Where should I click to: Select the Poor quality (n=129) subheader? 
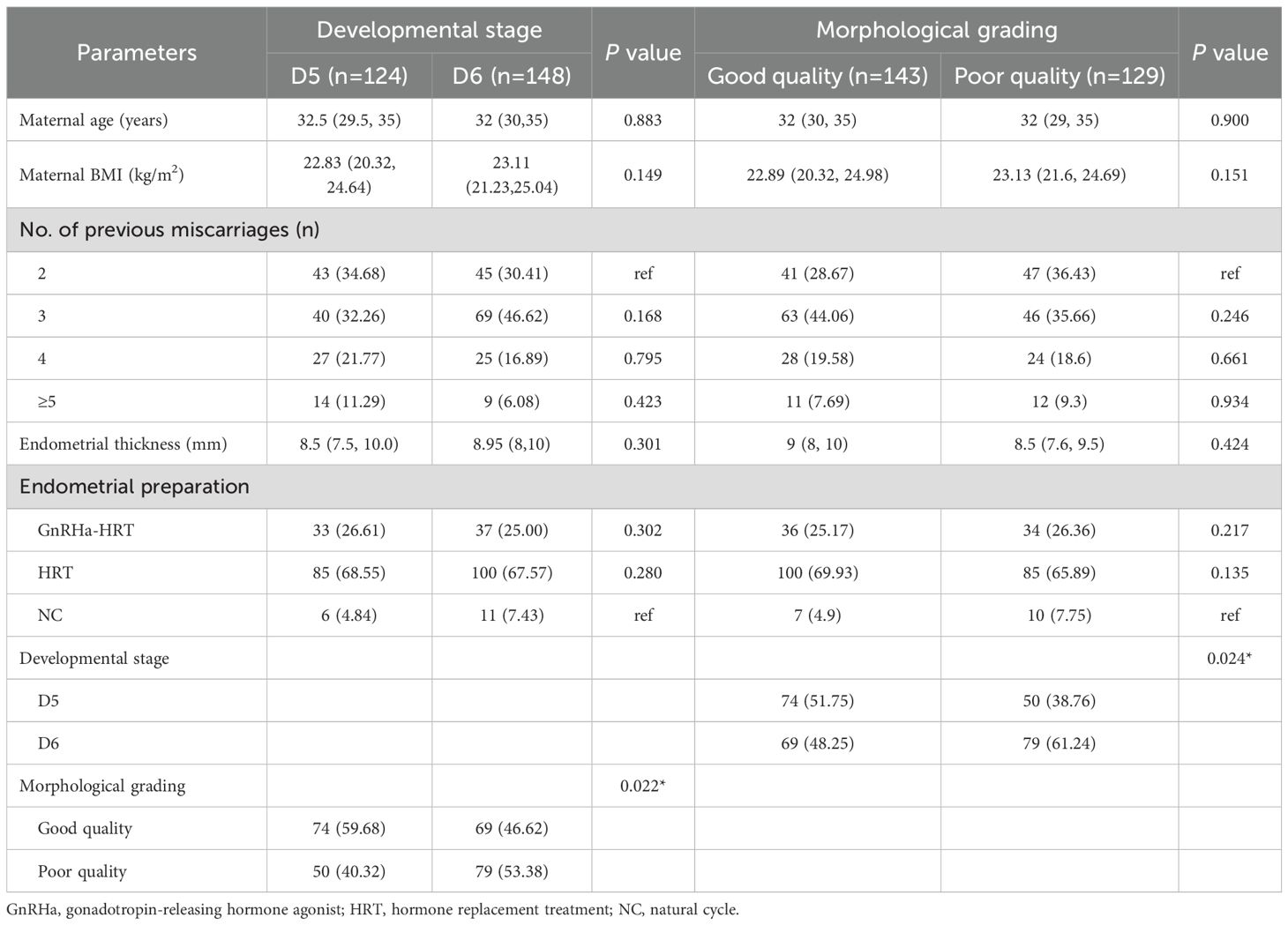tap(1060, 76)
